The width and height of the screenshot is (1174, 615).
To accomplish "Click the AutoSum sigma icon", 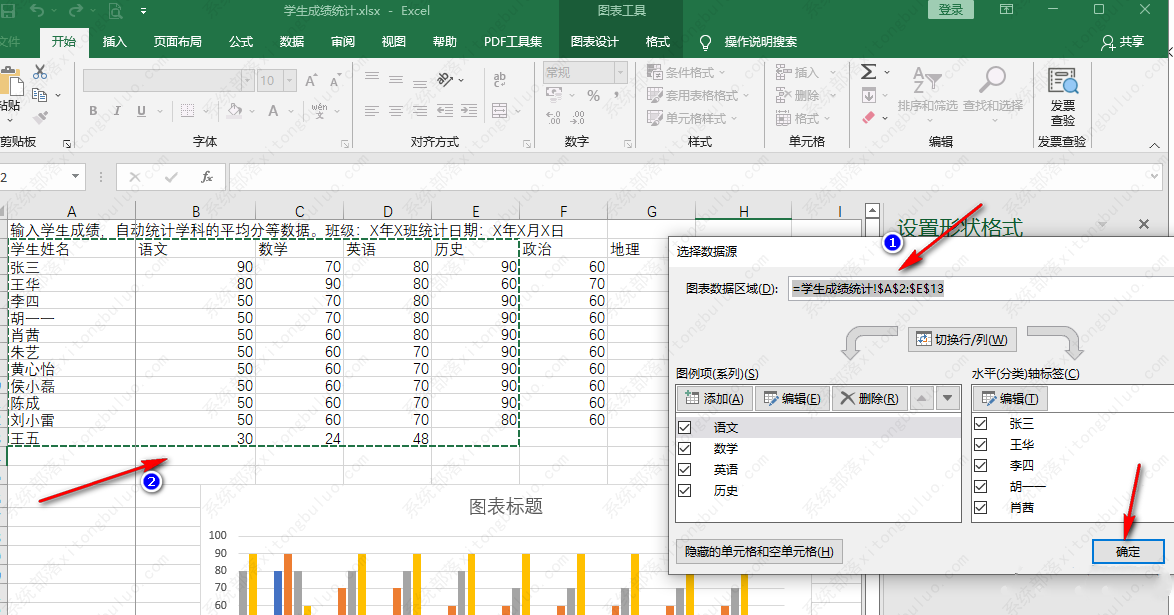I will click(869, 72).
